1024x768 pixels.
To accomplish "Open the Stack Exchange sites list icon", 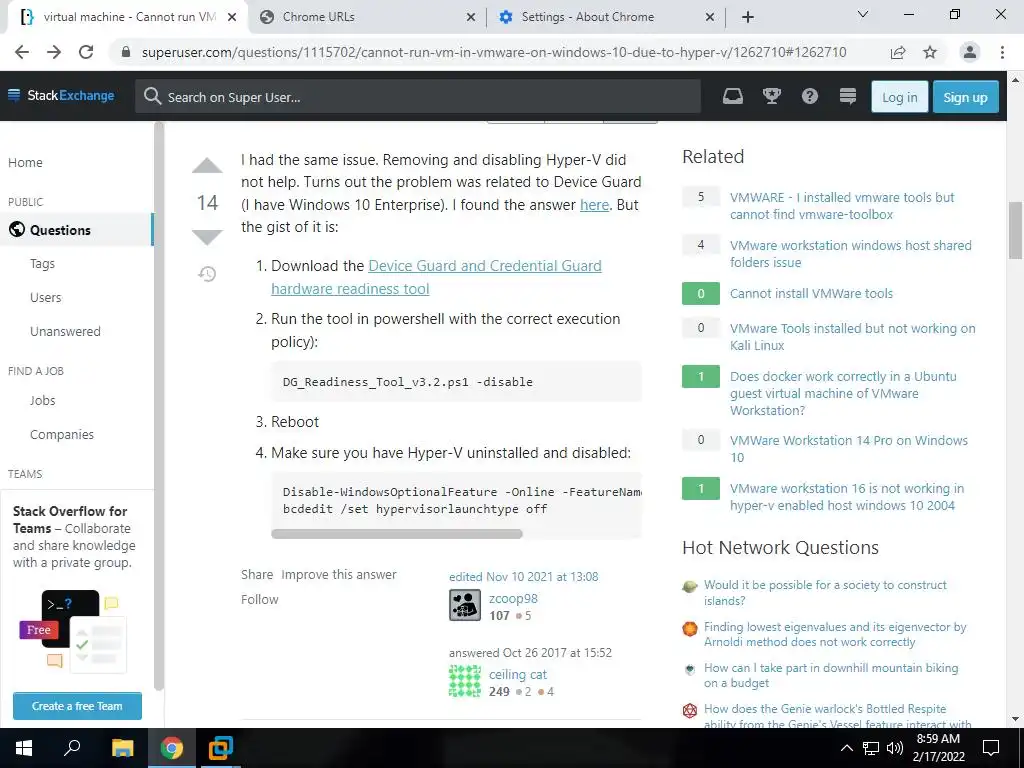I will [x=848, y=97].
